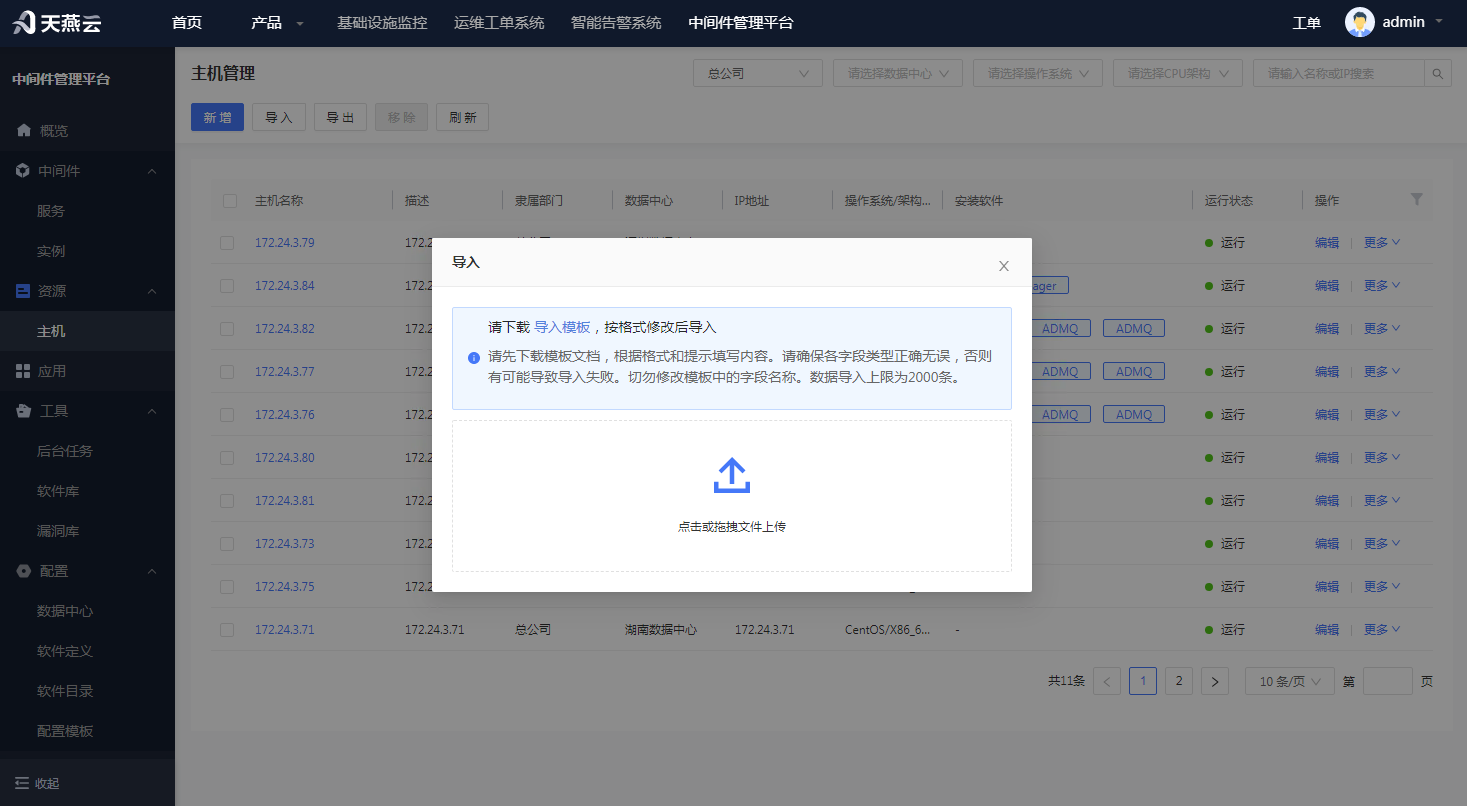Screen dimensions: 1467x806
Task: Open 实例 in the sidebar
Action: pyautogui.click(x=51, y=251)
